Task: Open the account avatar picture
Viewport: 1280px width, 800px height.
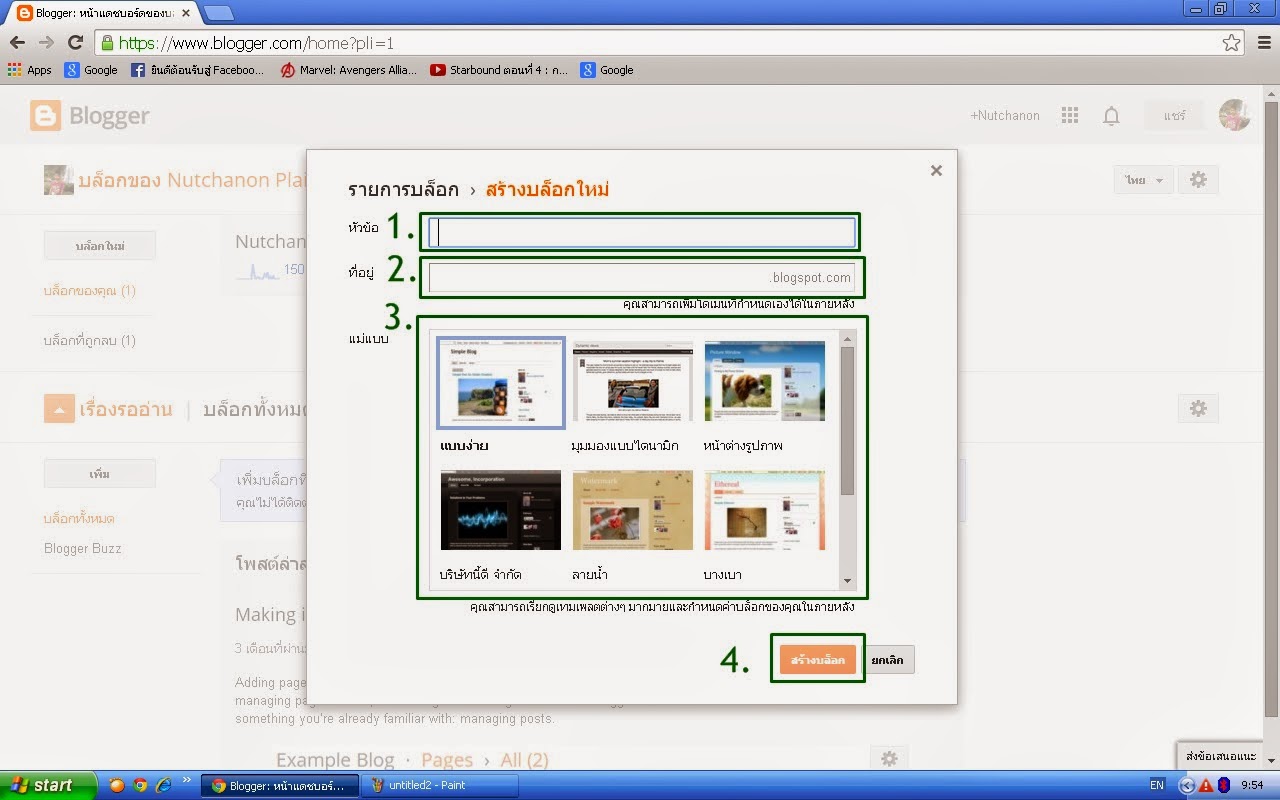Action: [1234, 115]
